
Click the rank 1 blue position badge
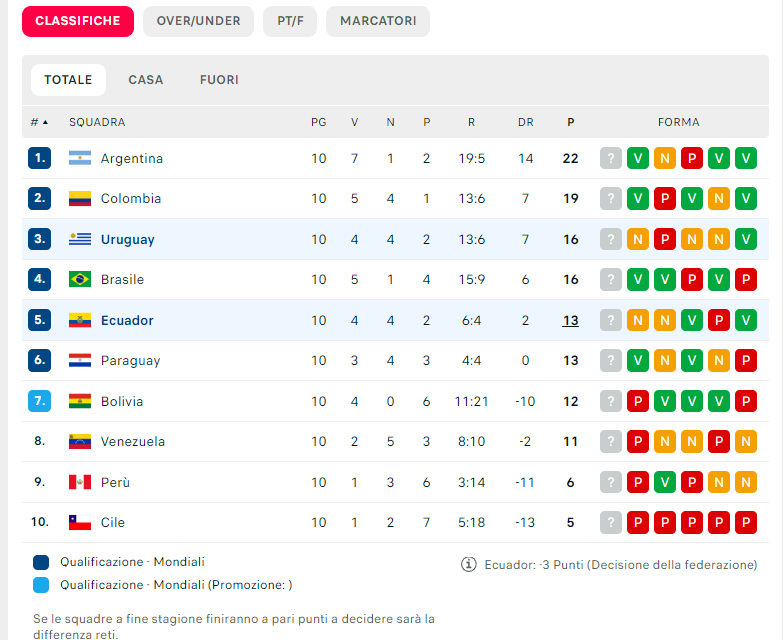[x=39, y=158]
